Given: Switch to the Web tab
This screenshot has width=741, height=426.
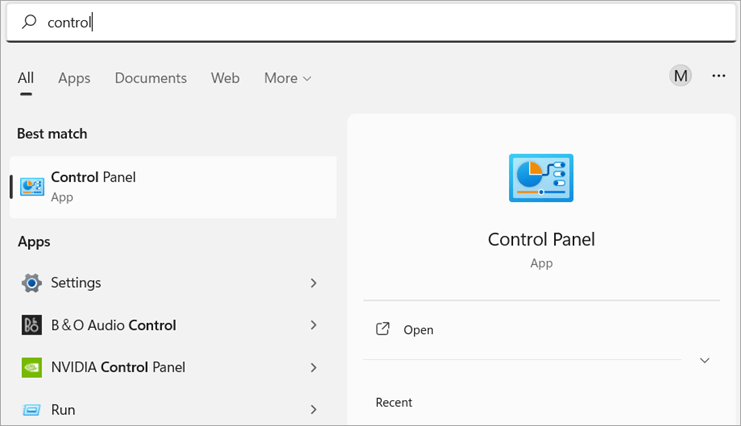Looking at the screenshot, I should pyautogui.click(x=225, y=78).
